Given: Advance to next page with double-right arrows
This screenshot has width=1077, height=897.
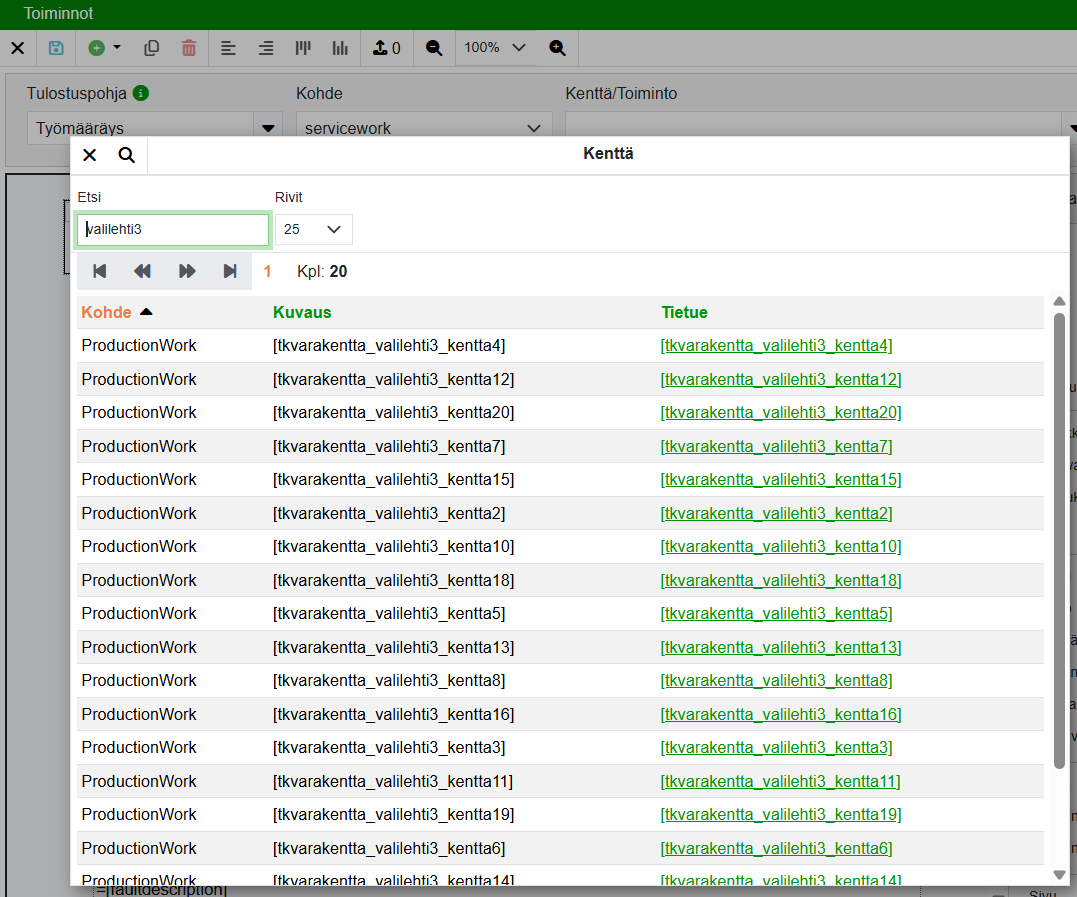Looking at the screenshot, I should [187, 271].
